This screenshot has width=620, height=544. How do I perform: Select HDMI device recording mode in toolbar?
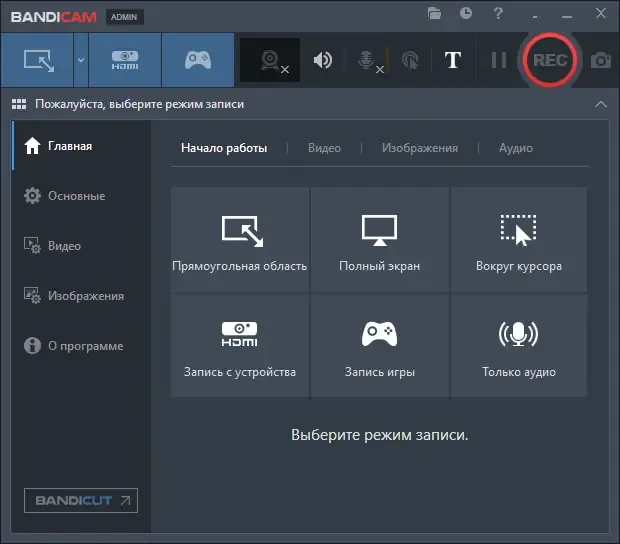point(125,60)
